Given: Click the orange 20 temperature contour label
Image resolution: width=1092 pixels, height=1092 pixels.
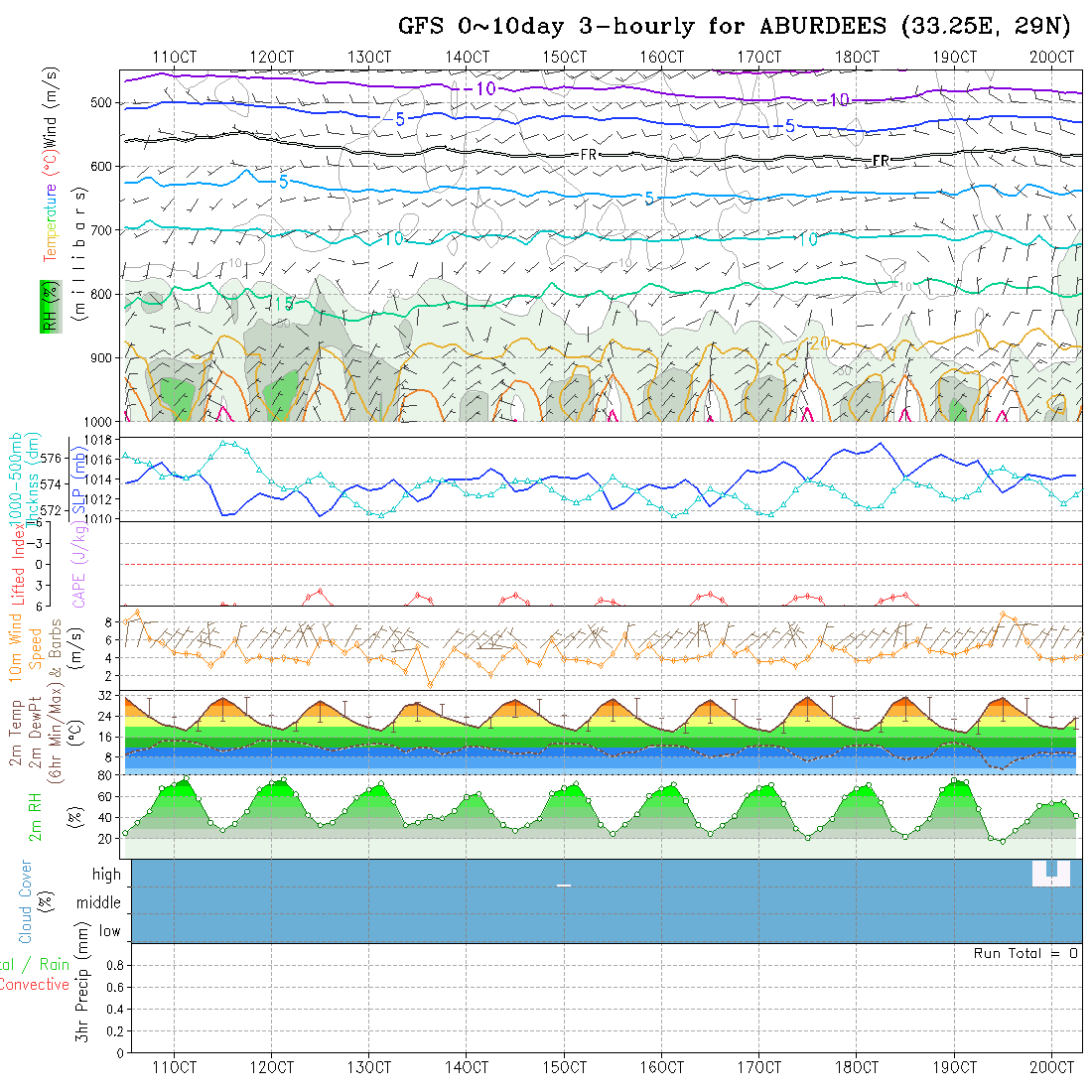Looking at the screenshot, I should point(820,342).
